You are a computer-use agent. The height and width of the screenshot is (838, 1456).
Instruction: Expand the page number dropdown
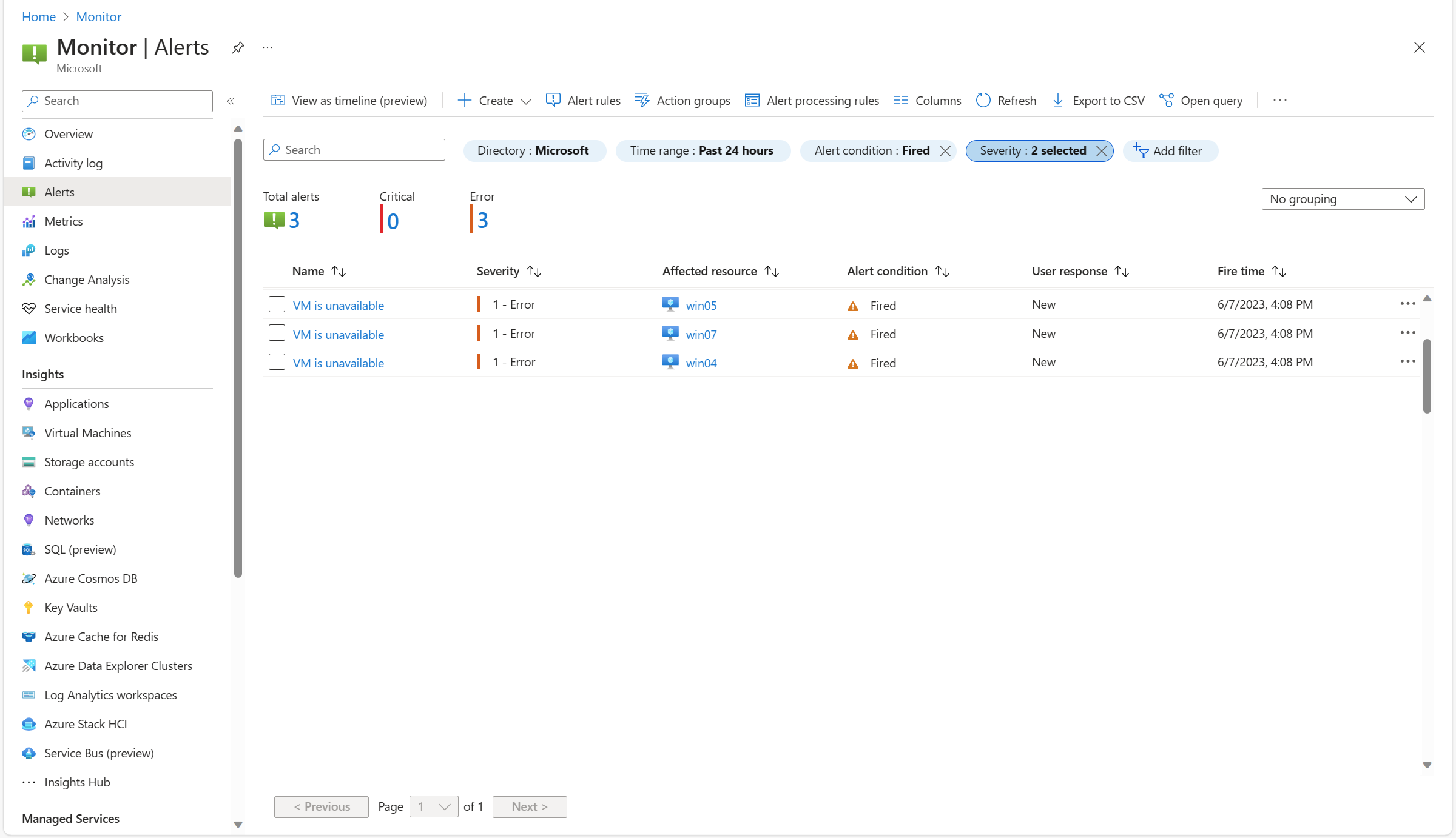[433, 806]
